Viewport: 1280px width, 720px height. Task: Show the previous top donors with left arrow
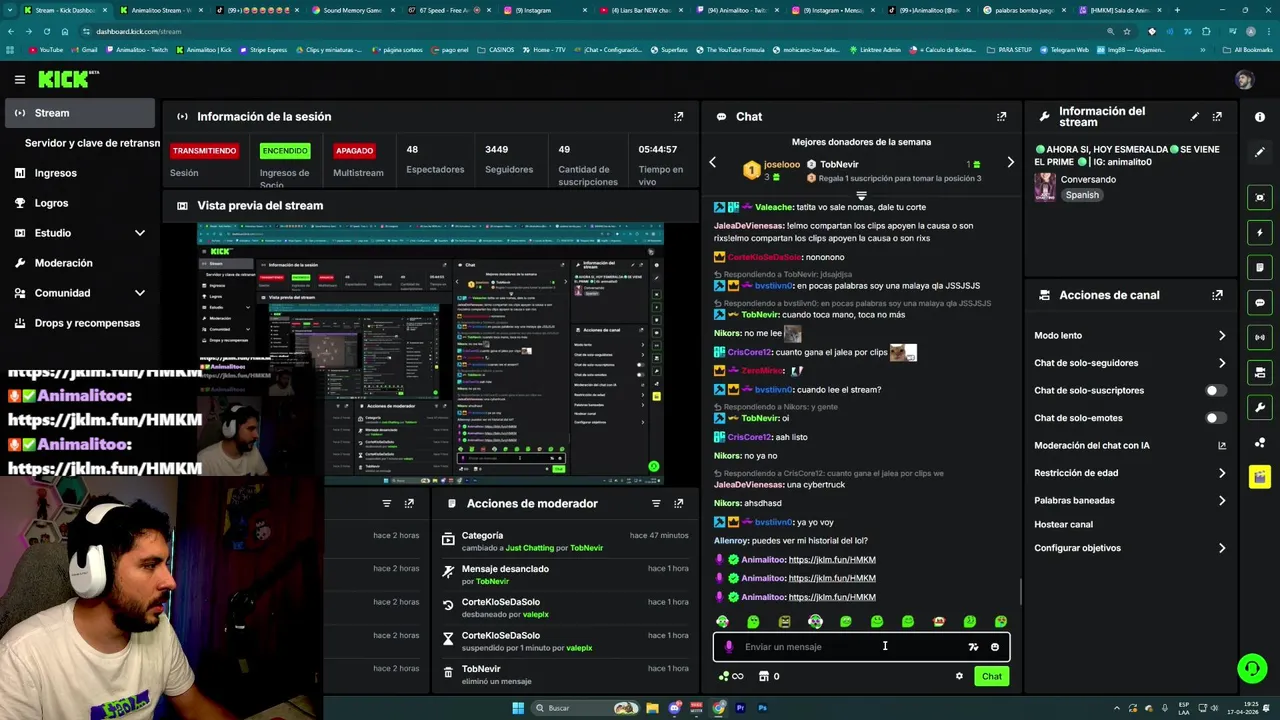point(712,162)
